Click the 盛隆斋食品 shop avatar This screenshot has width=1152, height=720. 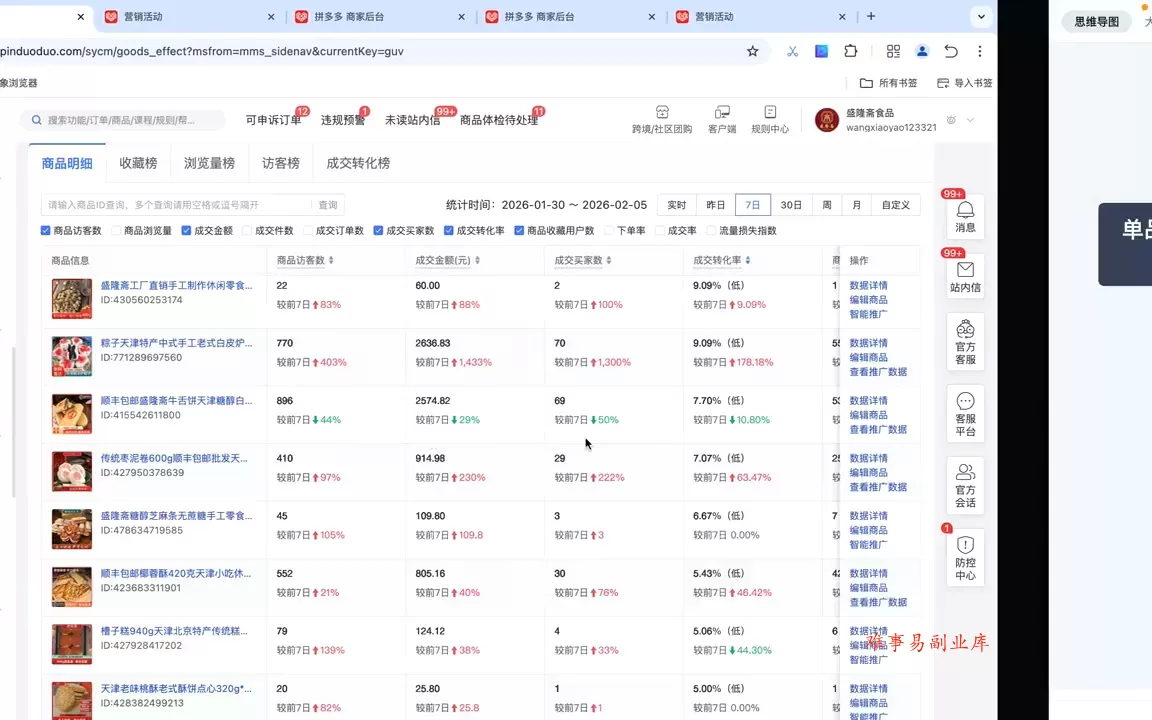point(827,120)
